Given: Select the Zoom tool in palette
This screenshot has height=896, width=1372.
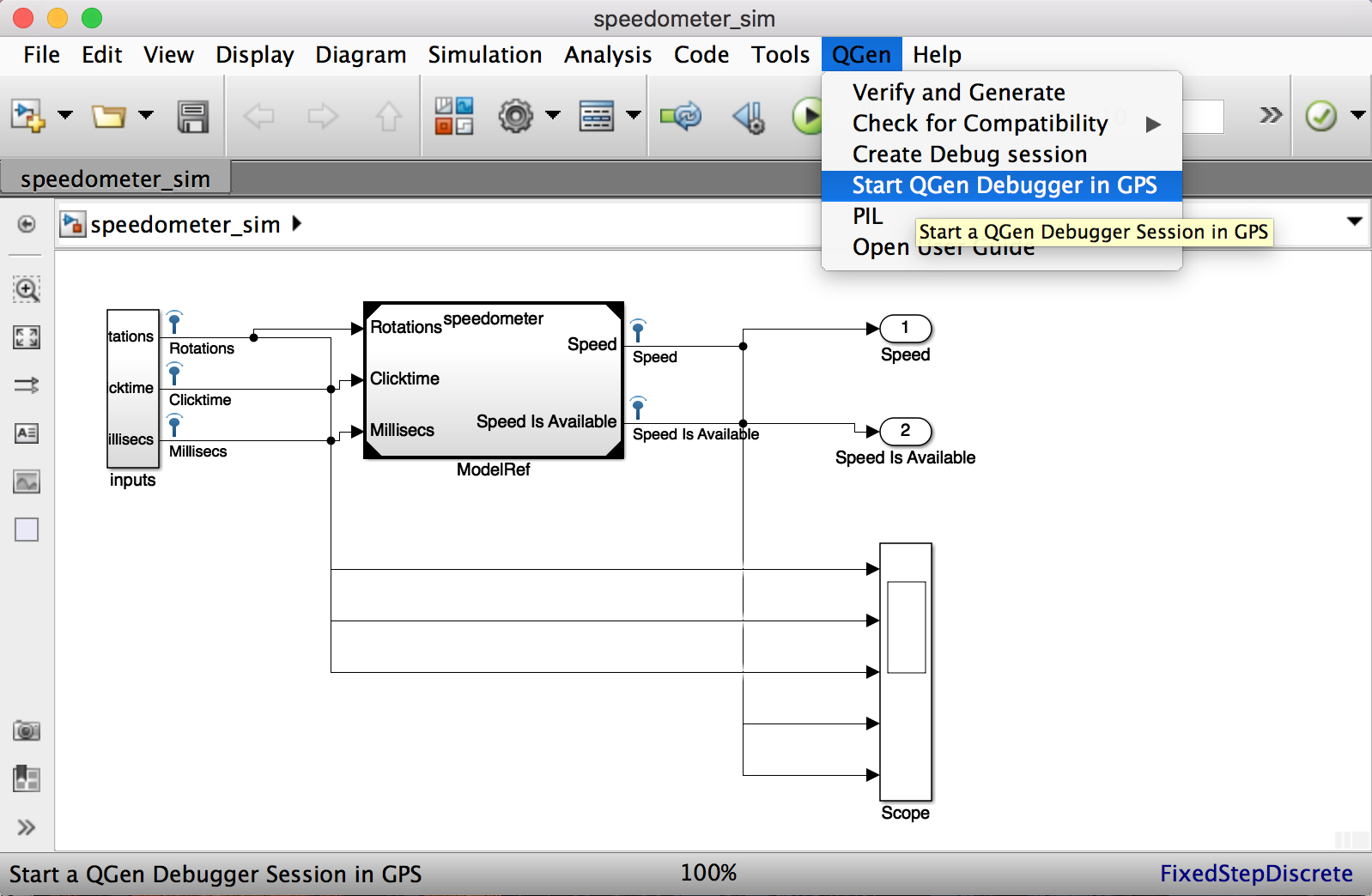Looking at the screenshot, I should point(27,289).
